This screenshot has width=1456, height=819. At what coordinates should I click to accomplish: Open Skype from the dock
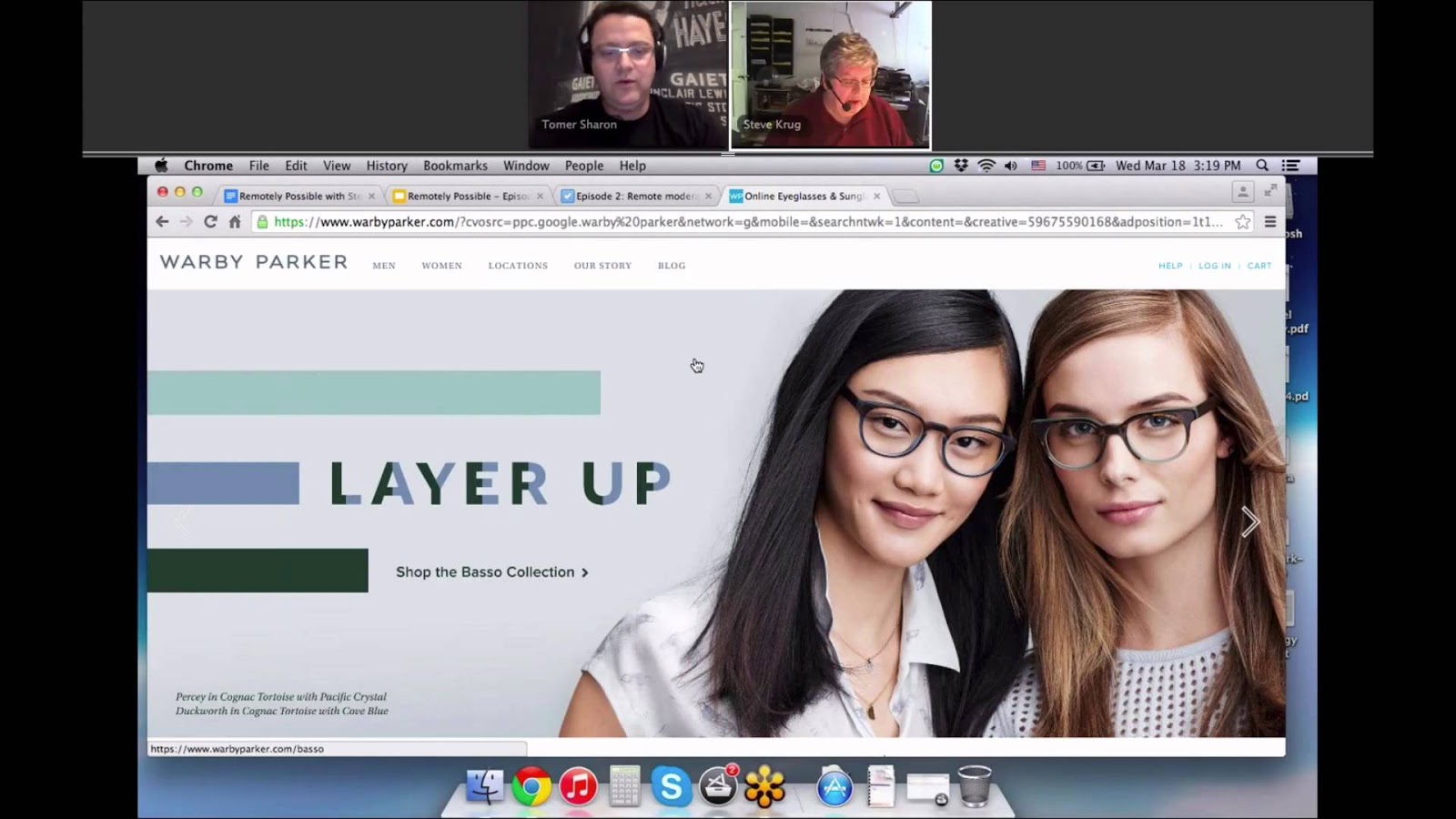tap(671, 786)
